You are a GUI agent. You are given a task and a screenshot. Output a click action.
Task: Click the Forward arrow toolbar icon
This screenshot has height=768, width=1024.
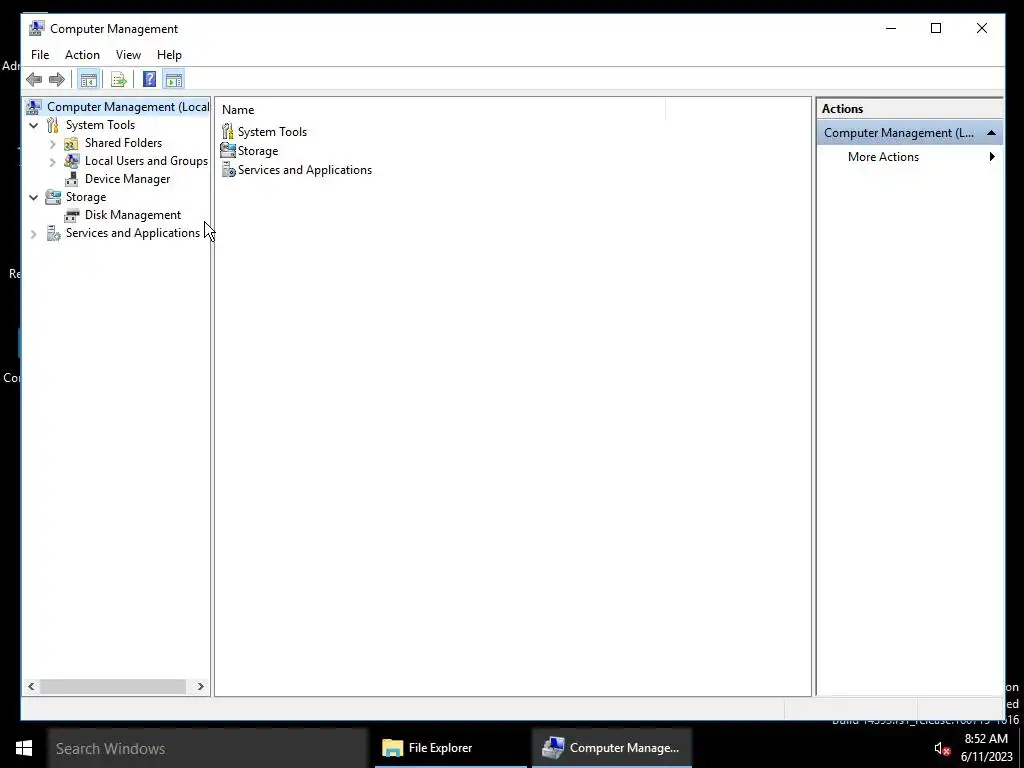57,80
